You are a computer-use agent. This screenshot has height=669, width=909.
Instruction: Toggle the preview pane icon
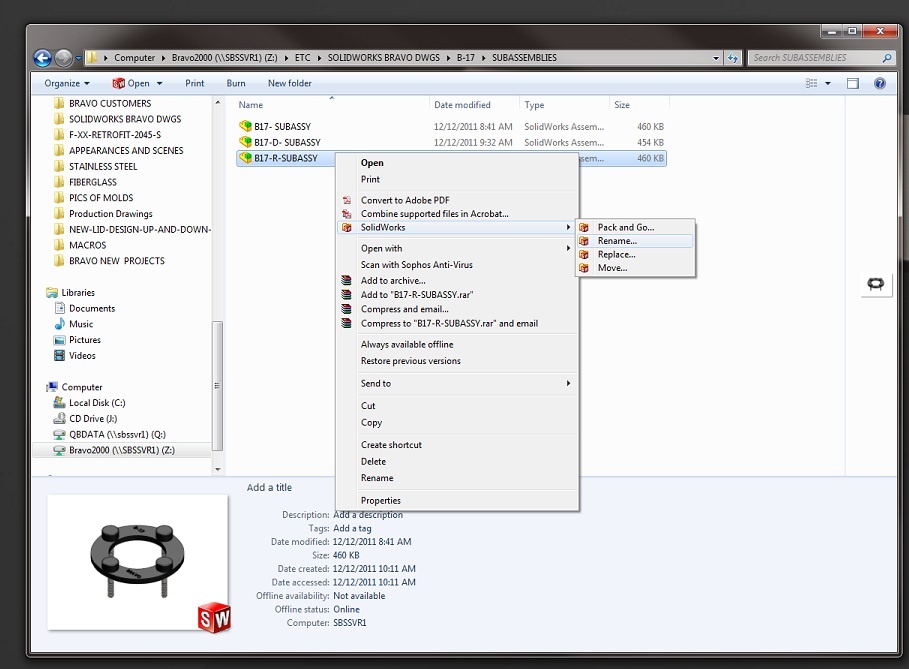point(853,83)
